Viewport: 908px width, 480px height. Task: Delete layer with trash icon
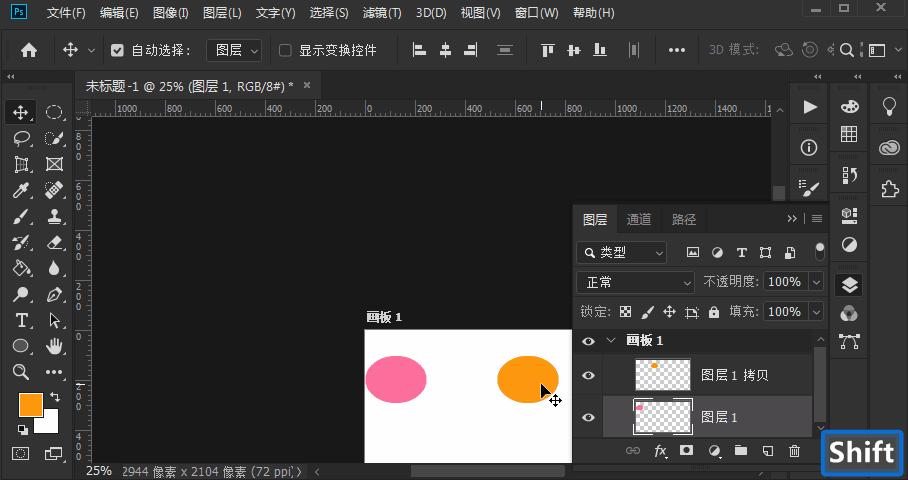pos(794,450)
